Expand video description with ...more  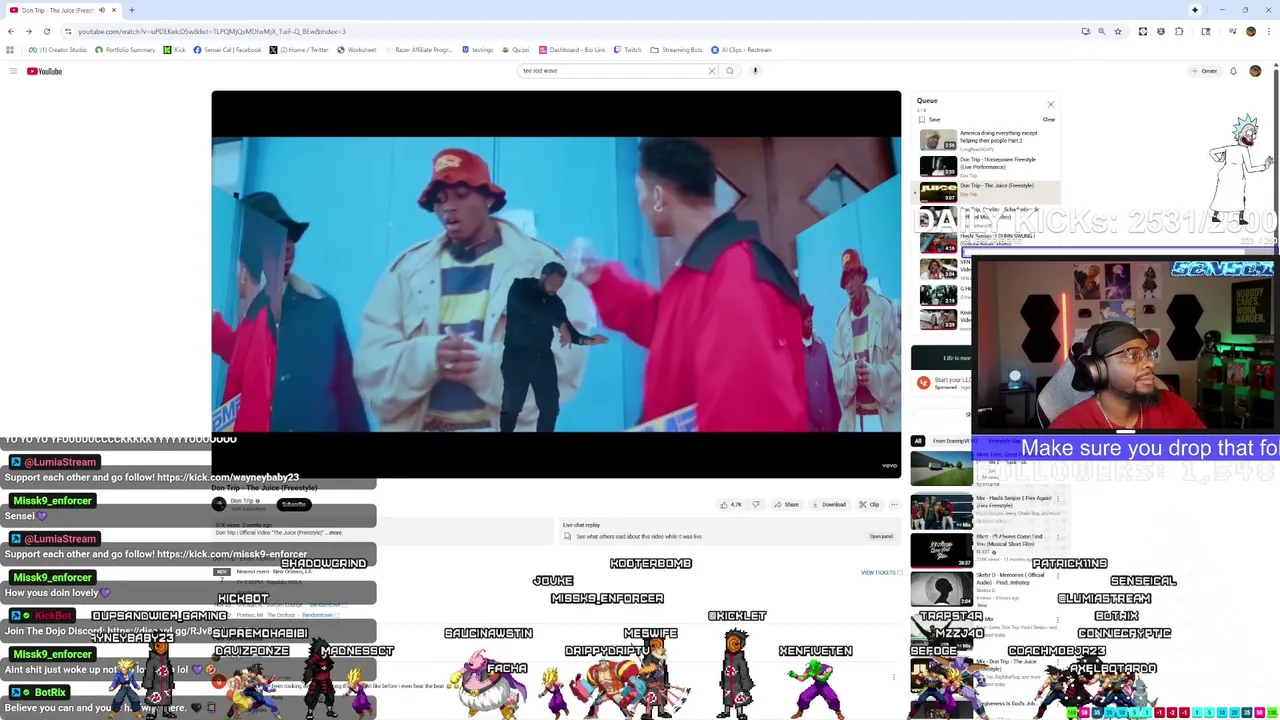333,533
